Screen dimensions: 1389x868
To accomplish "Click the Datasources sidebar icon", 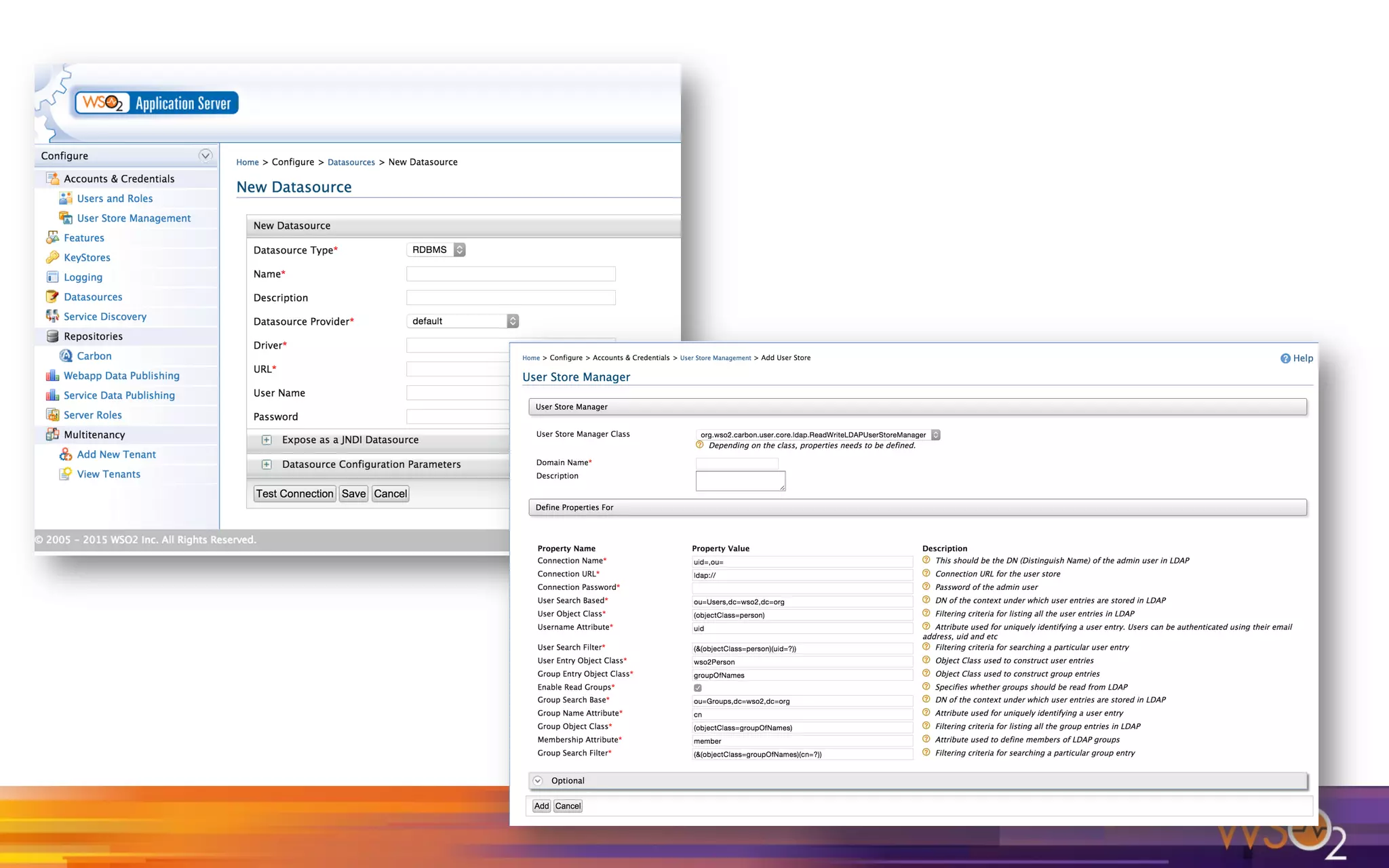I will [52, 296].
